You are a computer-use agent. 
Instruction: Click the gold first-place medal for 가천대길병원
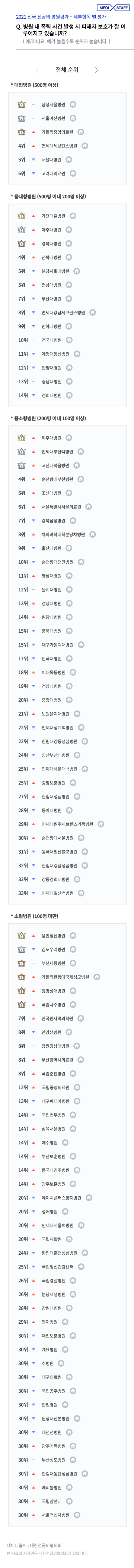(22, 216)
